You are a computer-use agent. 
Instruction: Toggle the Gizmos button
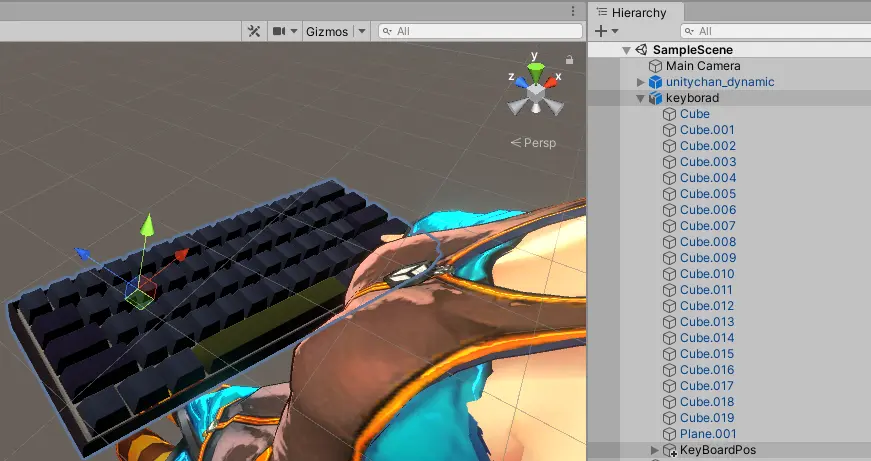coord(327,32)
